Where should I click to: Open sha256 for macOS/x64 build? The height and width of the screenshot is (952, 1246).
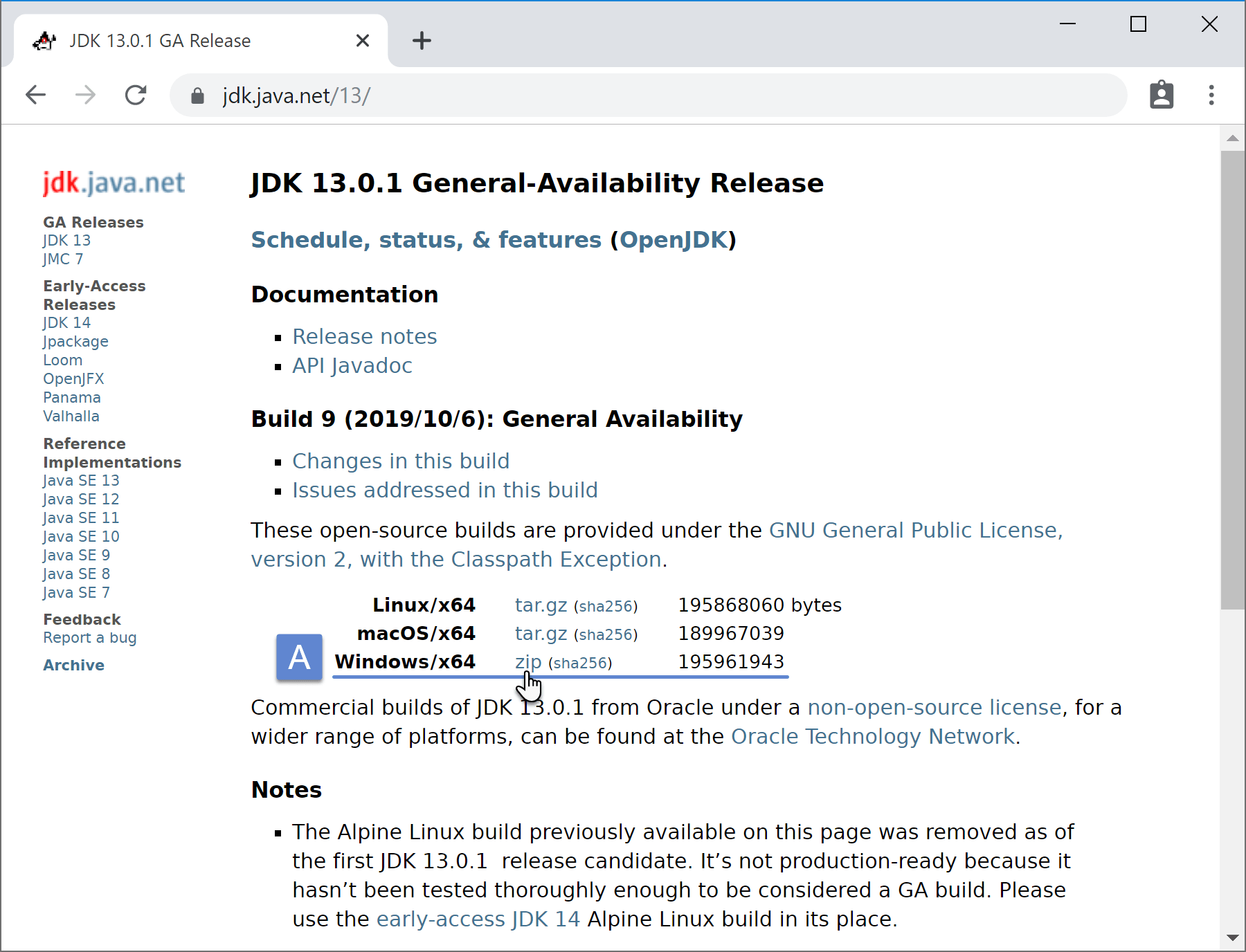[x=606, y=635]
